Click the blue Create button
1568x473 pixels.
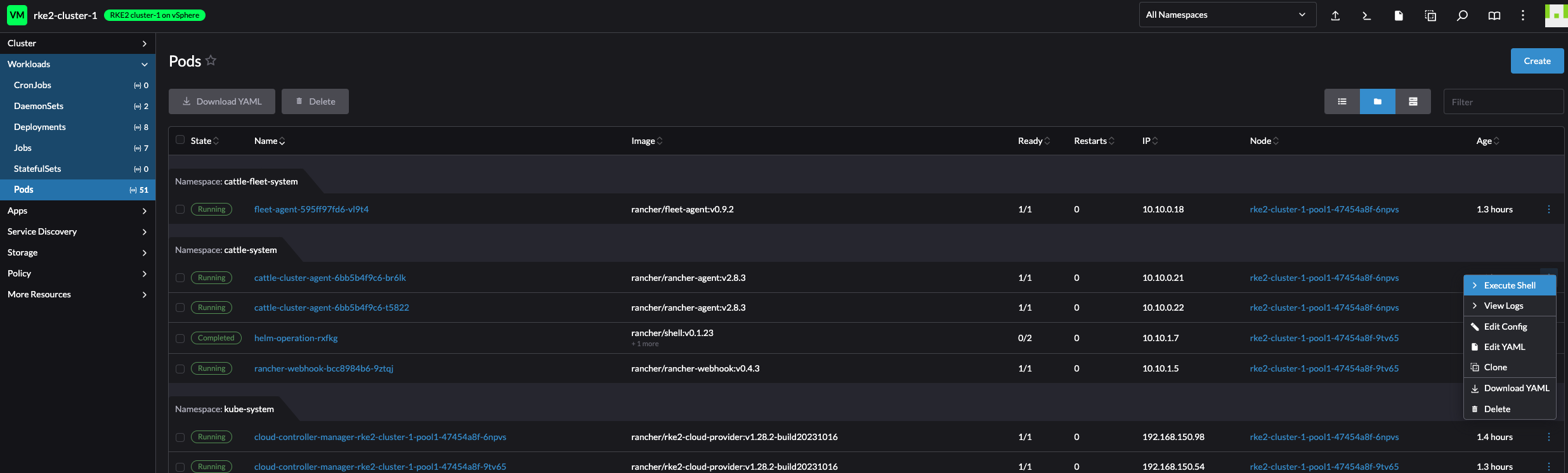click(1537, 61)
